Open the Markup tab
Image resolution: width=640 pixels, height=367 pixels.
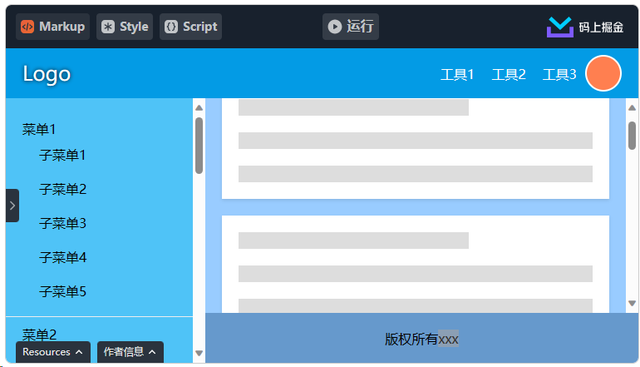(53, 27)
